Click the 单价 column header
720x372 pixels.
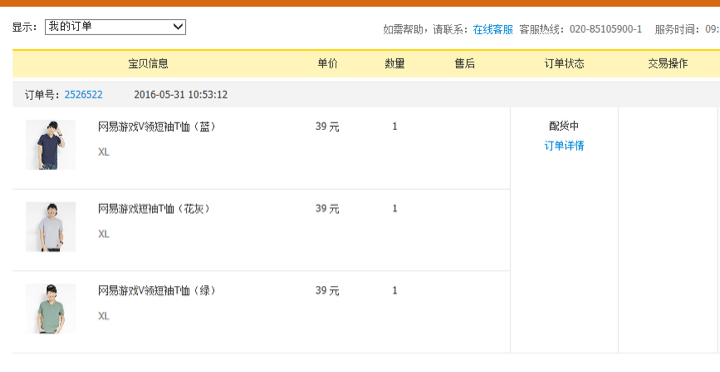coord(327,63)
